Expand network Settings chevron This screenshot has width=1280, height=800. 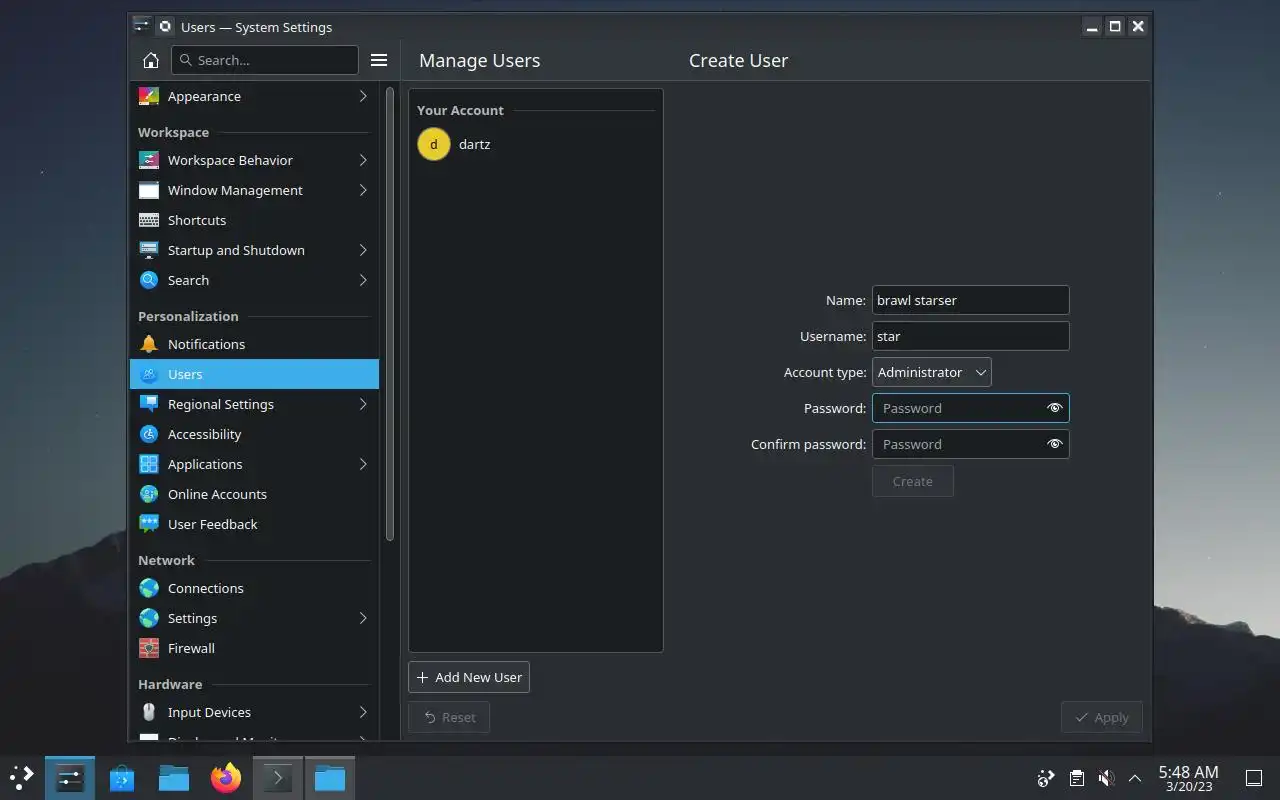[363, 618]
